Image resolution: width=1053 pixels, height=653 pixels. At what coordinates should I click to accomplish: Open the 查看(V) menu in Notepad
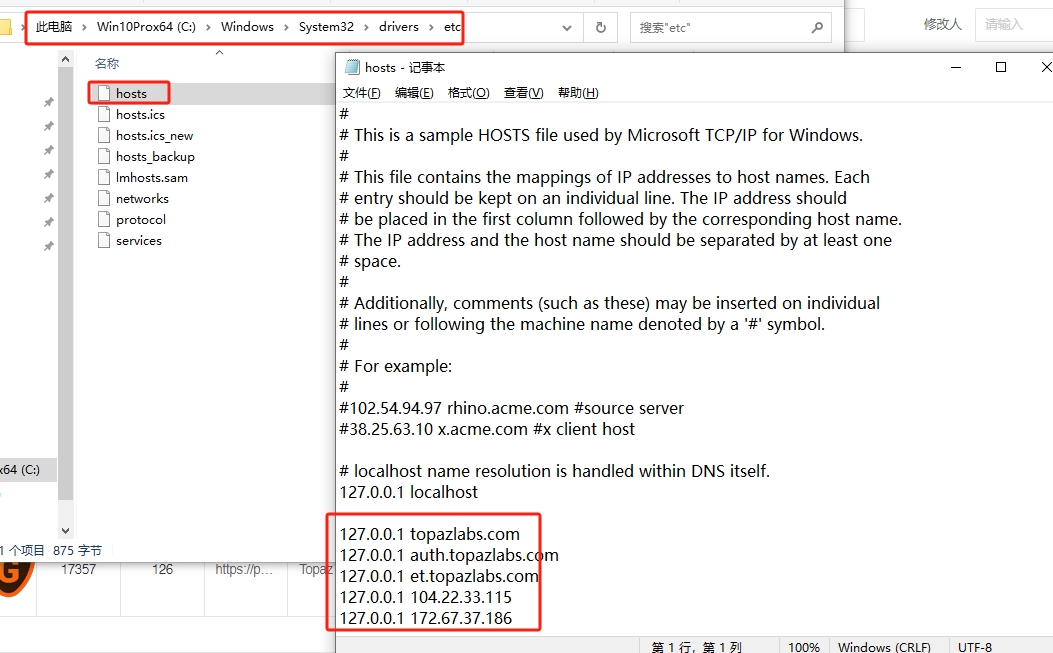[x=523, y=93]
